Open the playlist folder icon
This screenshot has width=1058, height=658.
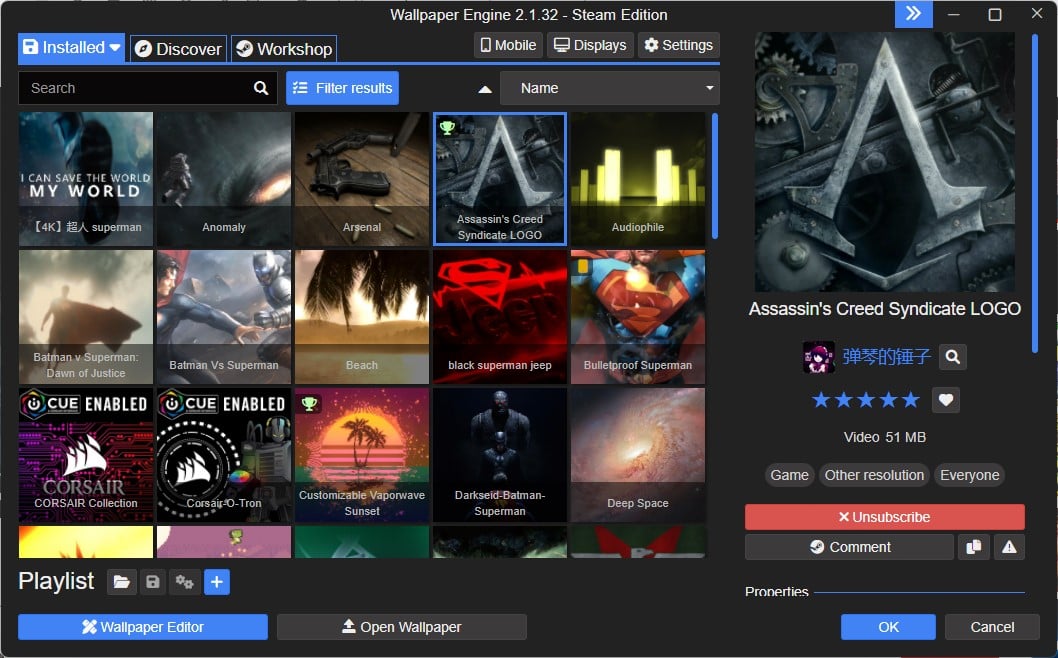click(x=121, y=582)
